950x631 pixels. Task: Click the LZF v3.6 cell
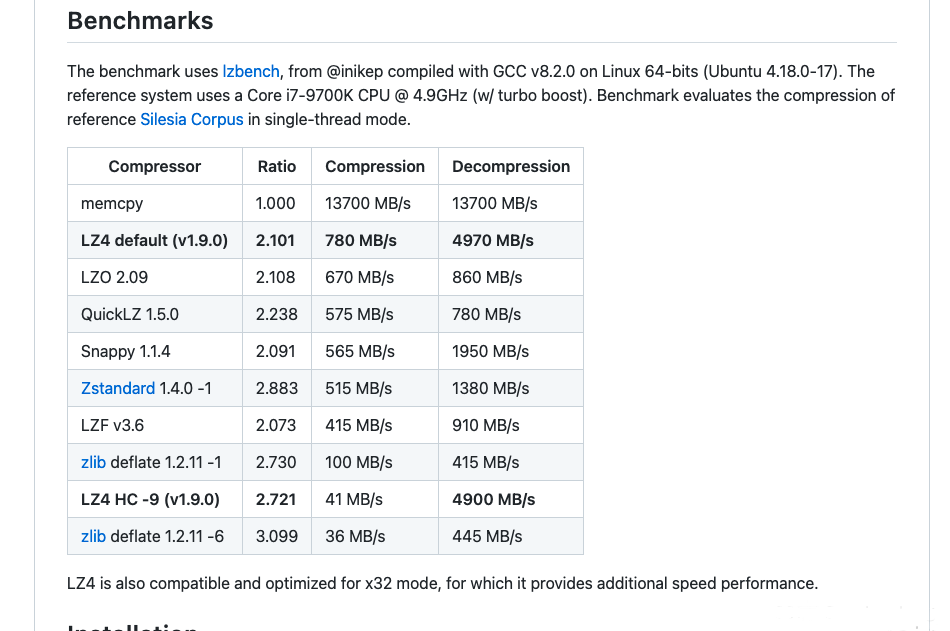pyautogui.click(x=154, y=425)
